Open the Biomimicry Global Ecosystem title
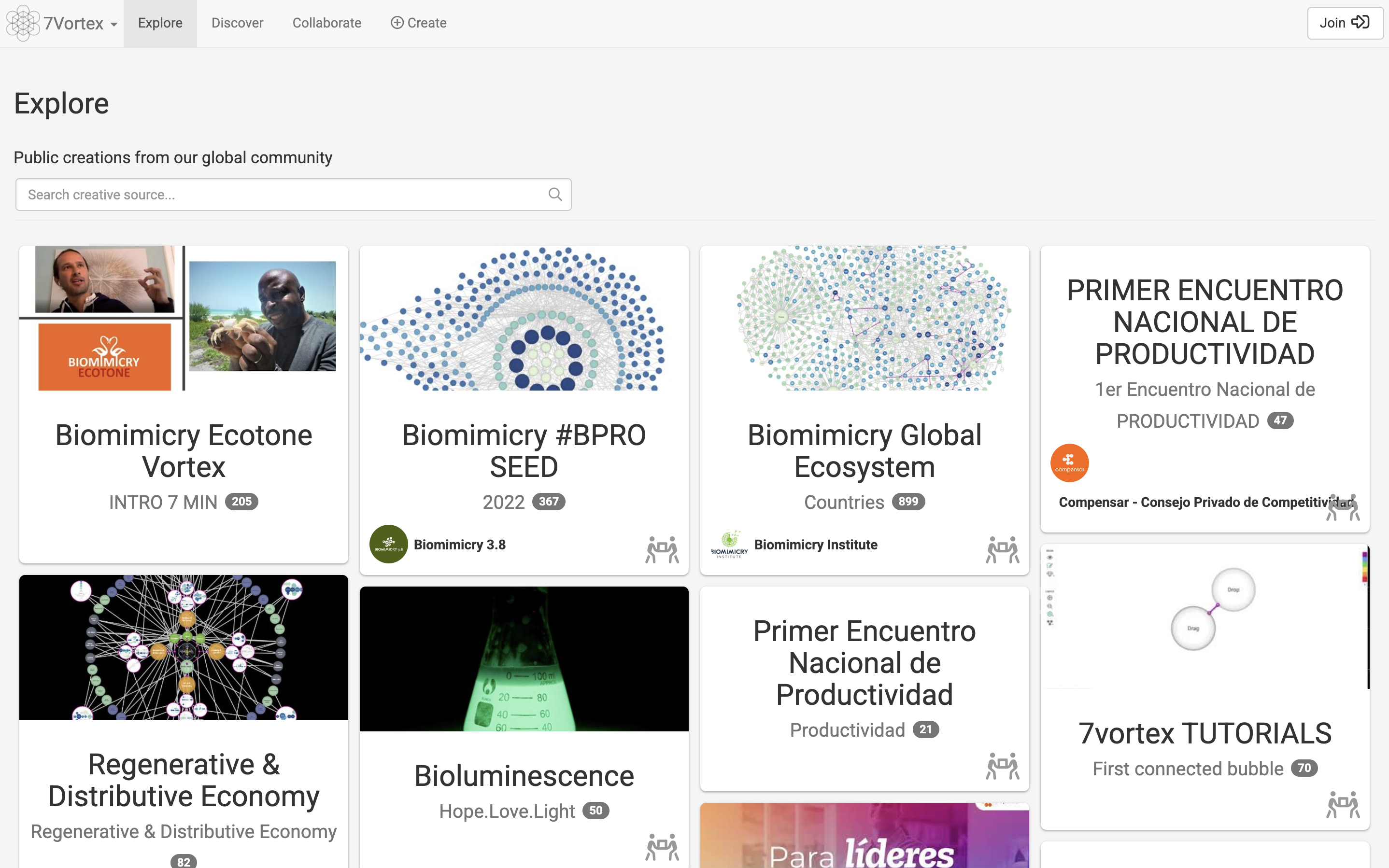The height and width of the screenshot is (868, 1389). (x=865, y=450)
